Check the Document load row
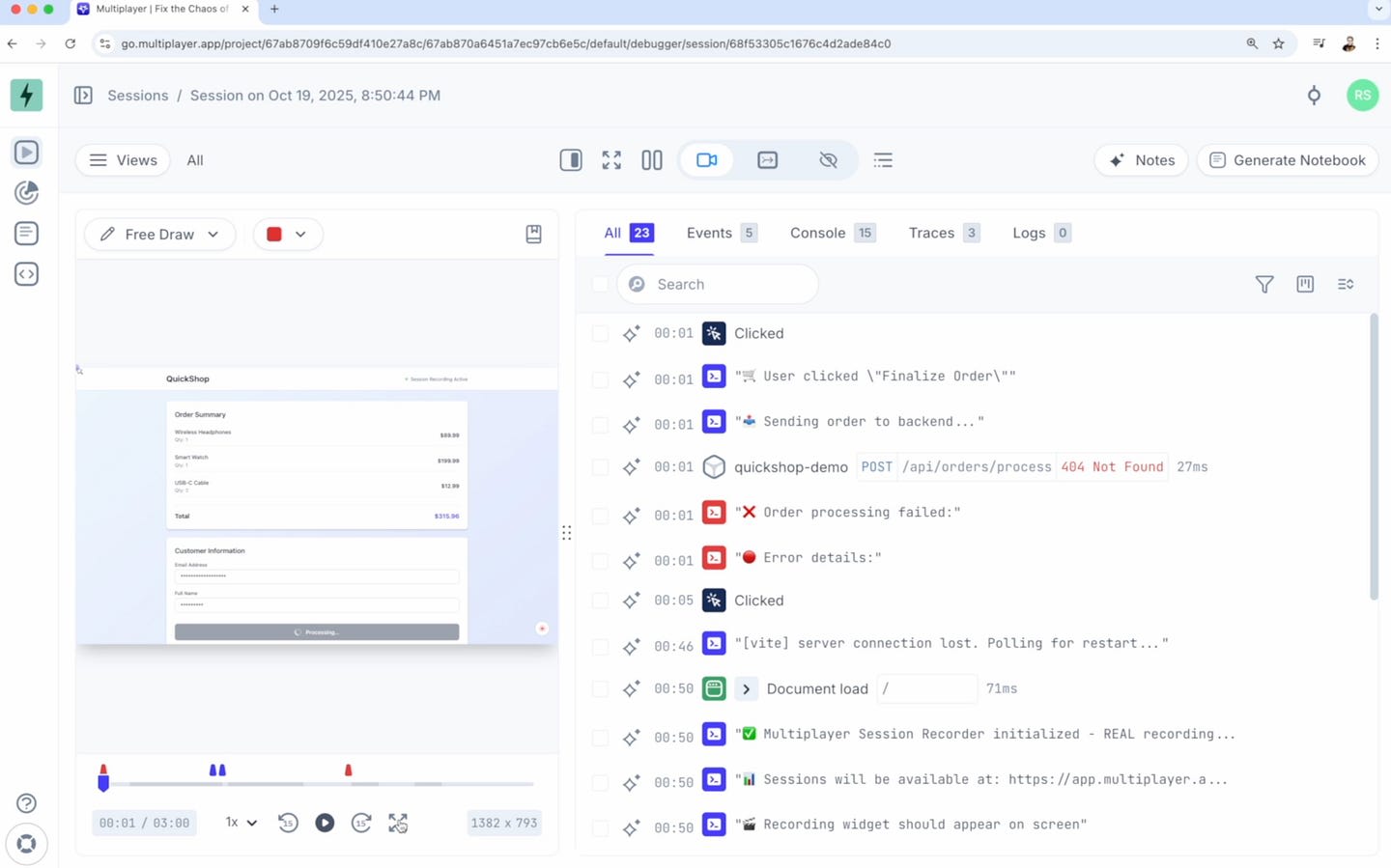This screenshot has height=868, width=1391. [600, 688]
